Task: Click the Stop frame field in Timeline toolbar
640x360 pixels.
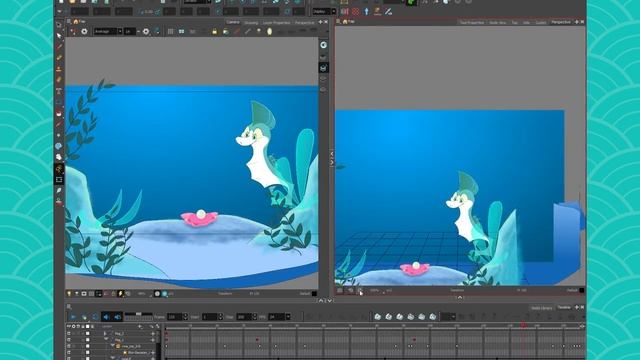Action: [244, 317]
